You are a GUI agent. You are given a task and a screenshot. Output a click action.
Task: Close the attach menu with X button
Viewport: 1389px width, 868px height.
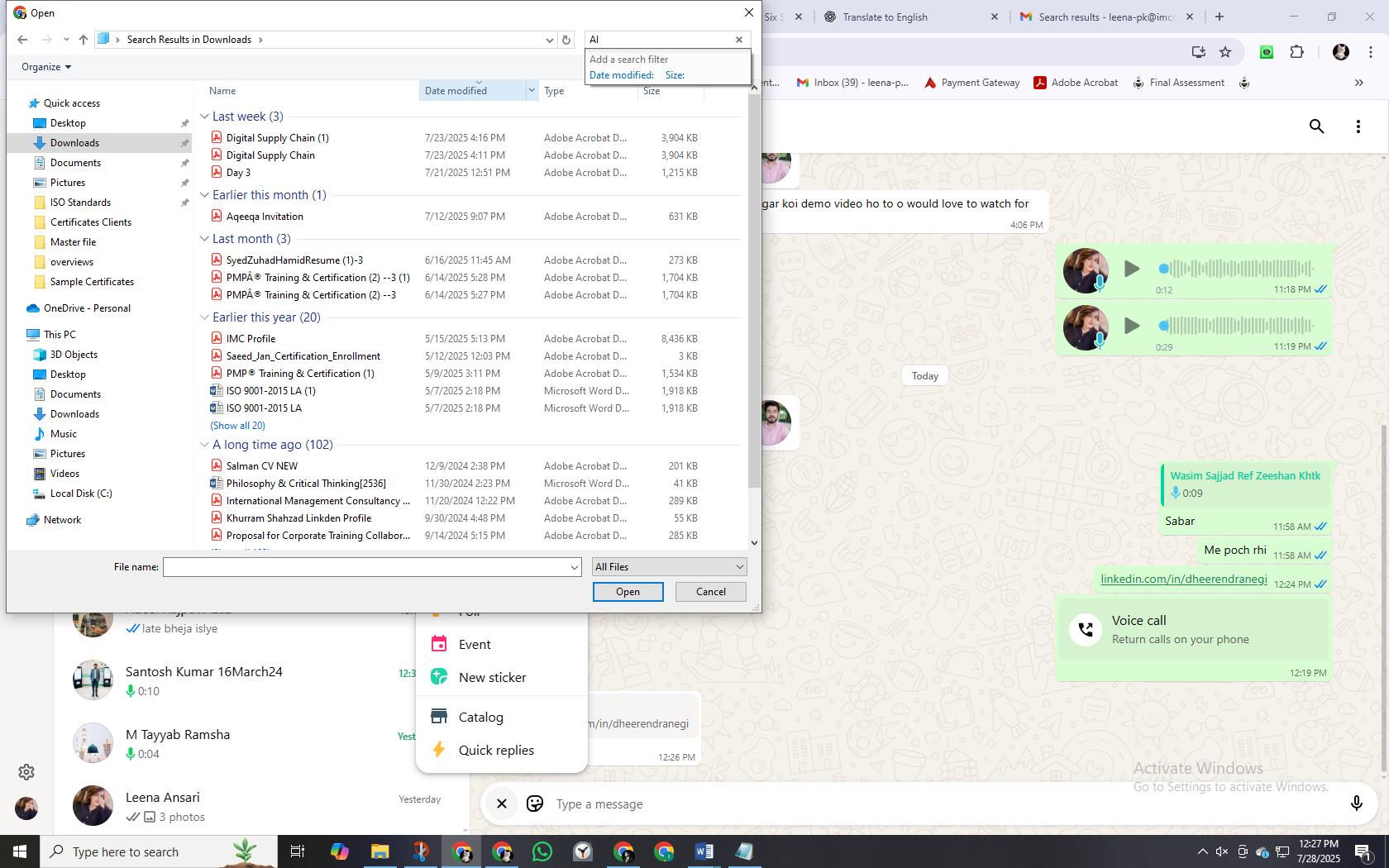click(x=501, y=804)
